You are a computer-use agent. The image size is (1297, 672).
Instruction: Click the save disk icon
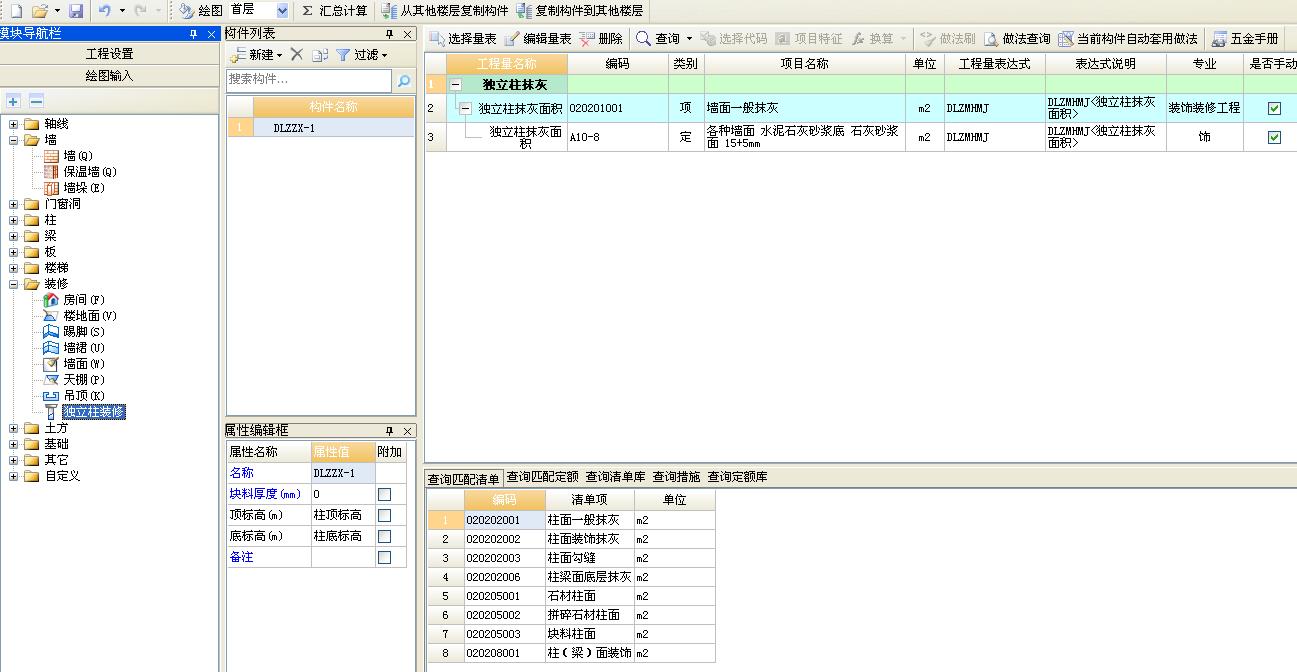pos(76,10)
